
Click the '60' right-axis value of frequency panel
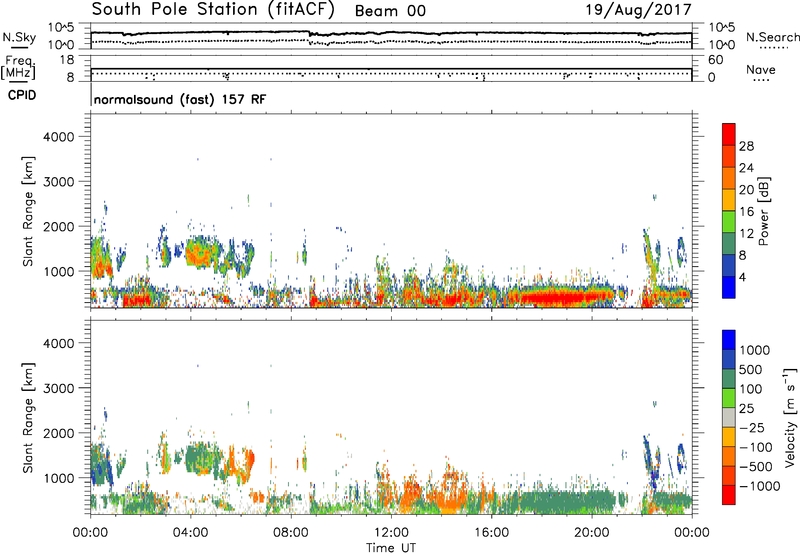716,60
